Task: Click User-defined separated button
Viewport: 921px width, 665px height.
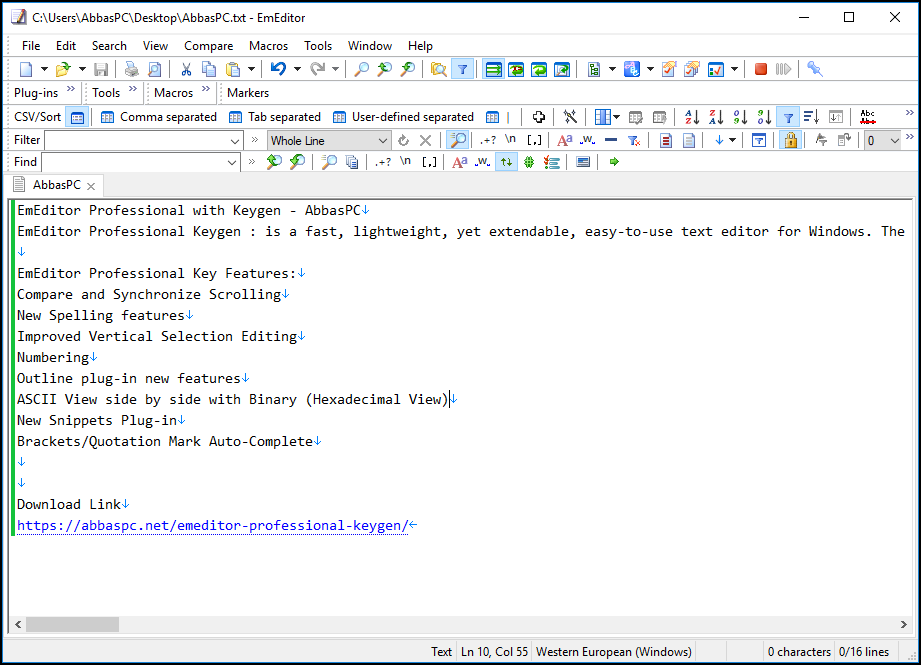Action: click(404, 117)
